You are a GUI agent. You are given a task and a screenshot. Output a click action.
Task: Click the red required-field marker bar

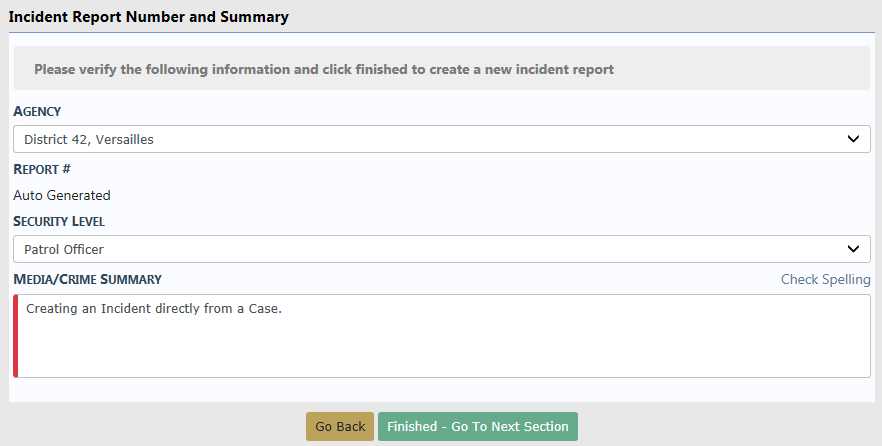click(x=15, y=336)
